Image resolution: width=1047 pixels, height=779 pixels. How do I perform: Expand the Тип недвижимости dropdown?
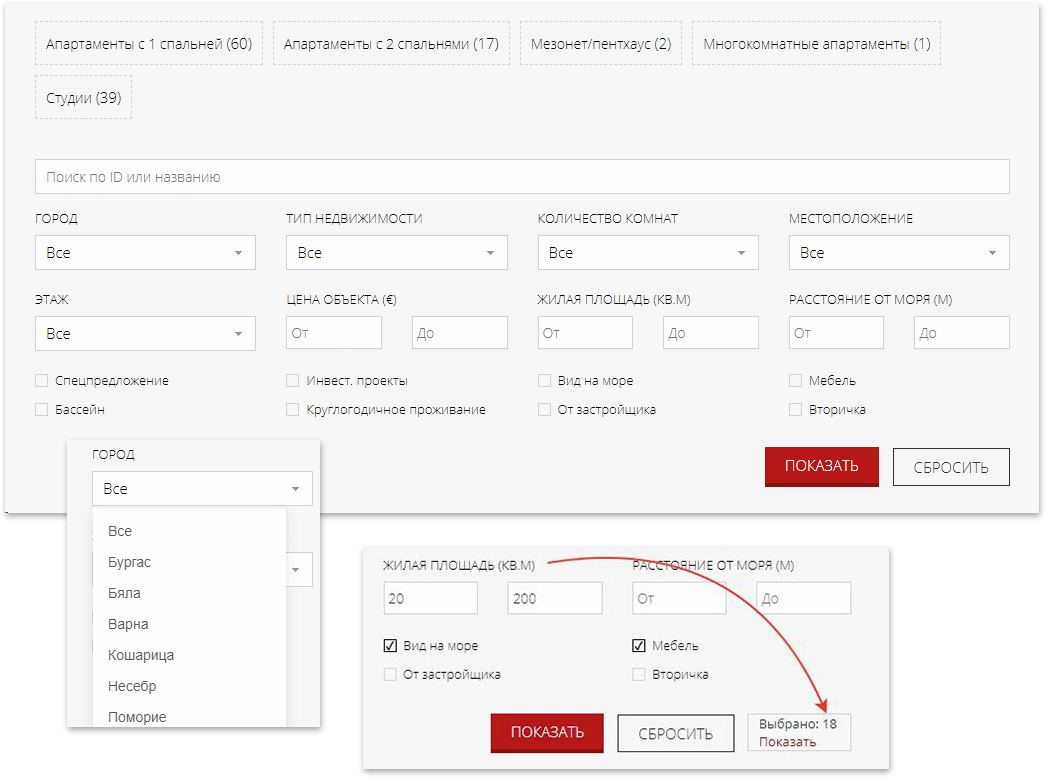click(396, 253)
